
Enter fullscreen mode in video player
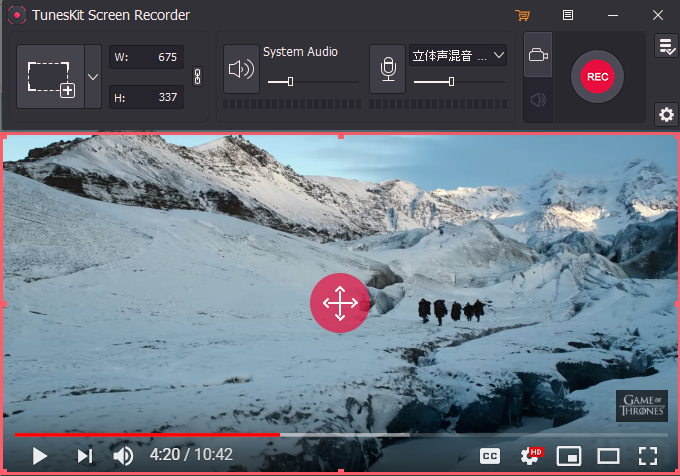pyautogui.click(x=648, y=456)
